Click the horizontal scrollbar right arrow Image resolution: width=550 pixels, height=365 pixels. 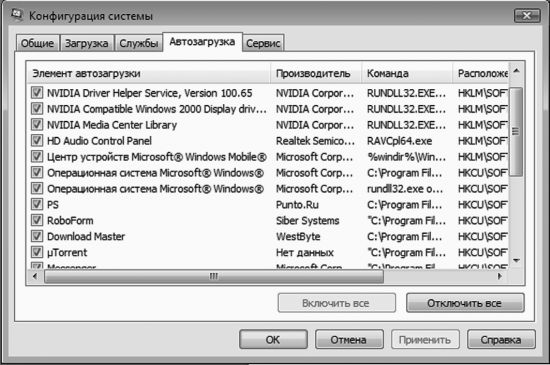500,276
